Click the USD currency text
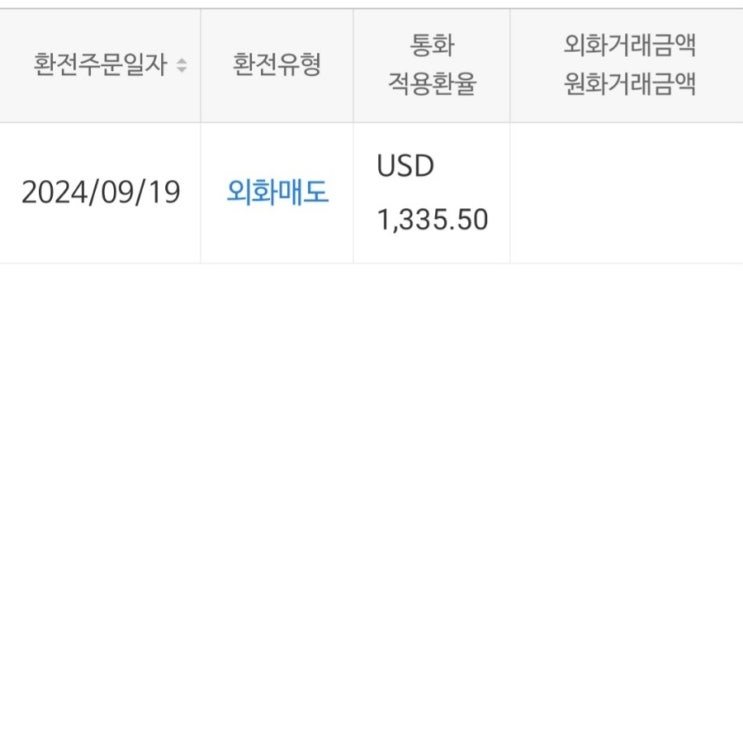 [405, 166]
